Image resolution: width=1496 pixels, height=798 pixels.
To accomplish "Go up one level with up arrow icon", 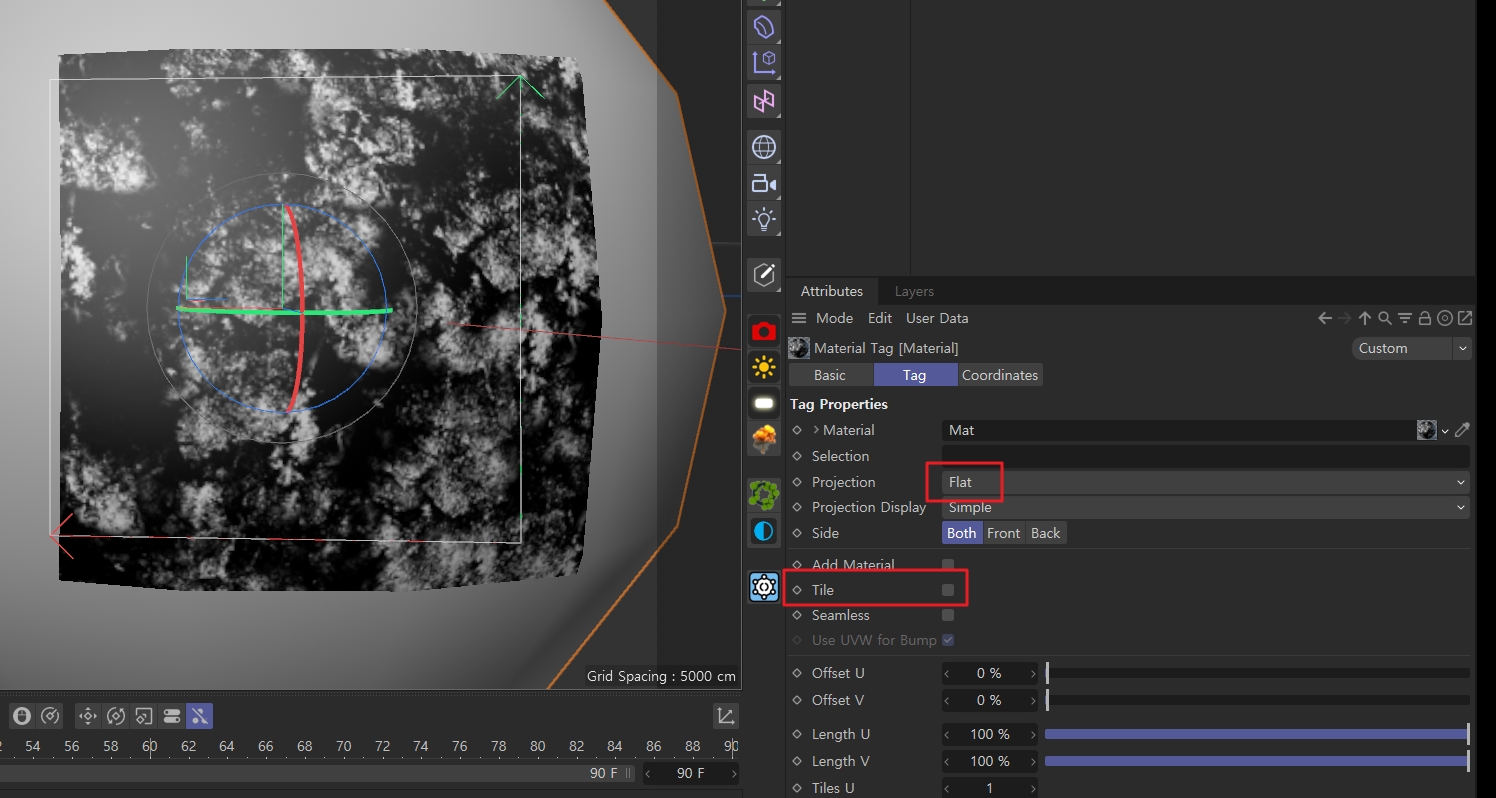I will [x=1365, y=318].
